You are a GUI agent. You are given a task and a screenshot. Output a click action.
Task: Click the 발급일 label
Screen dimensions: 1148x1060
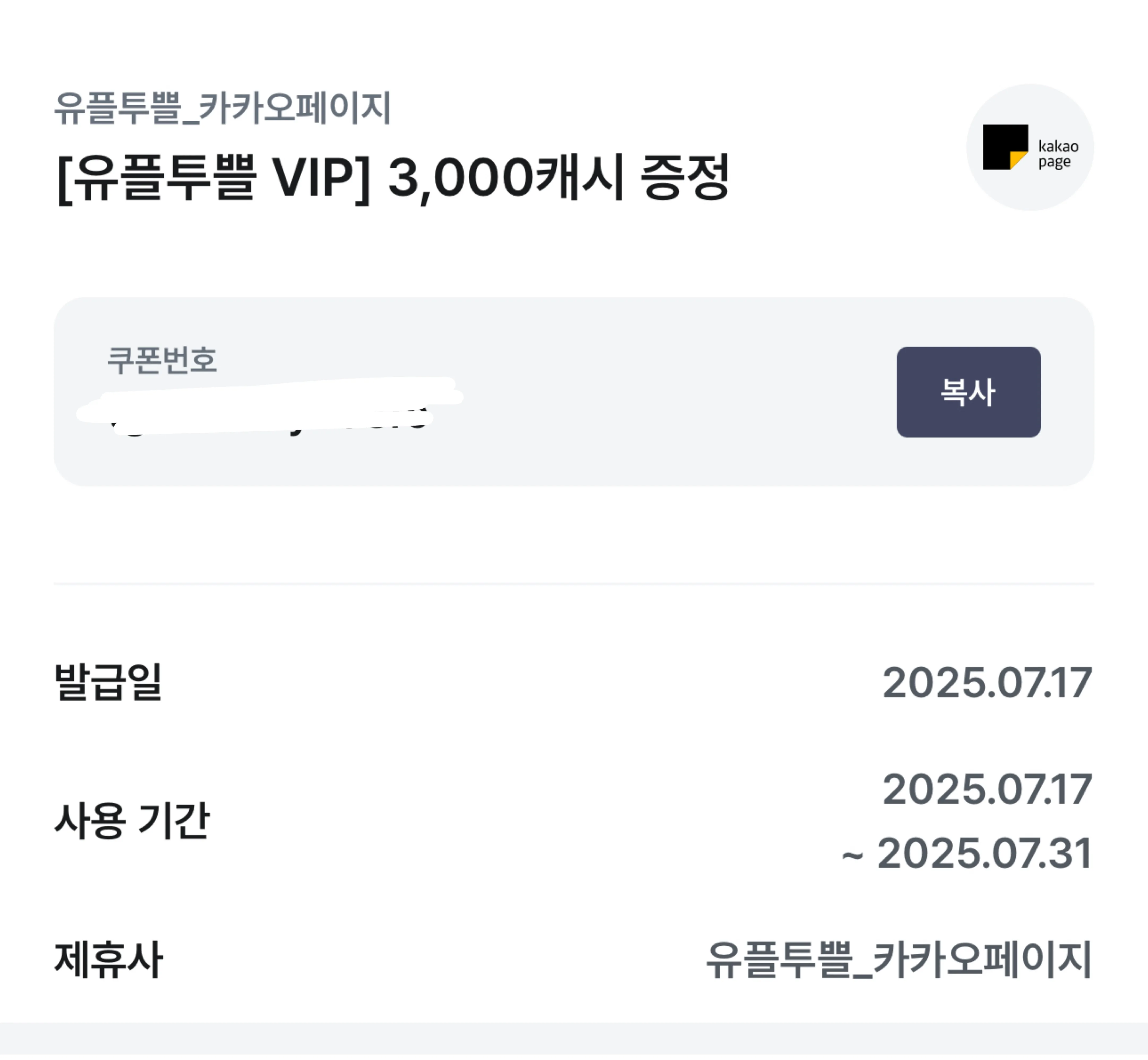pyautogui.click(x=108, y=682)
